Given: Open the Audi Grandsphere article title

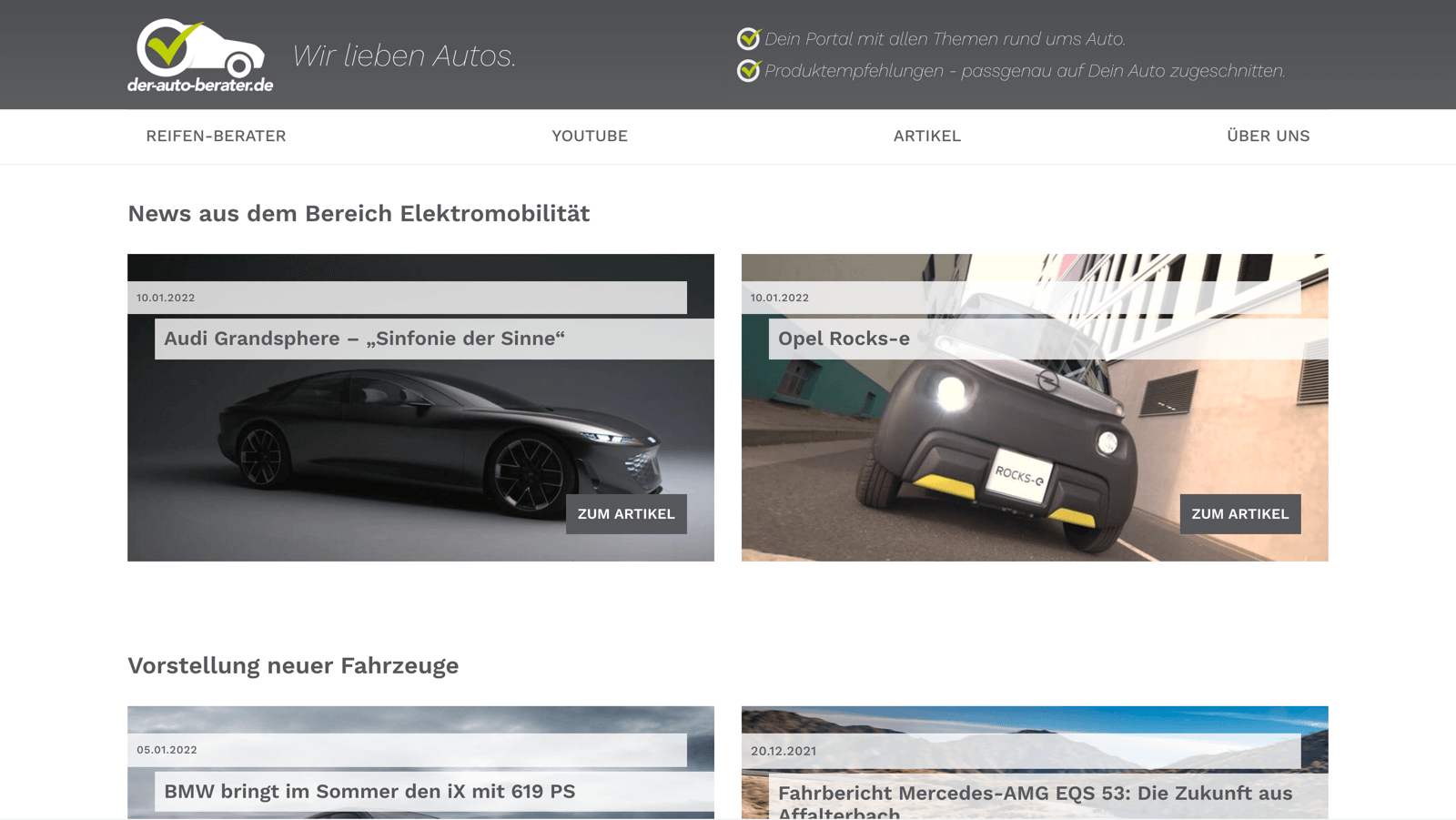Looking at the screenshot, I should 364,339.
